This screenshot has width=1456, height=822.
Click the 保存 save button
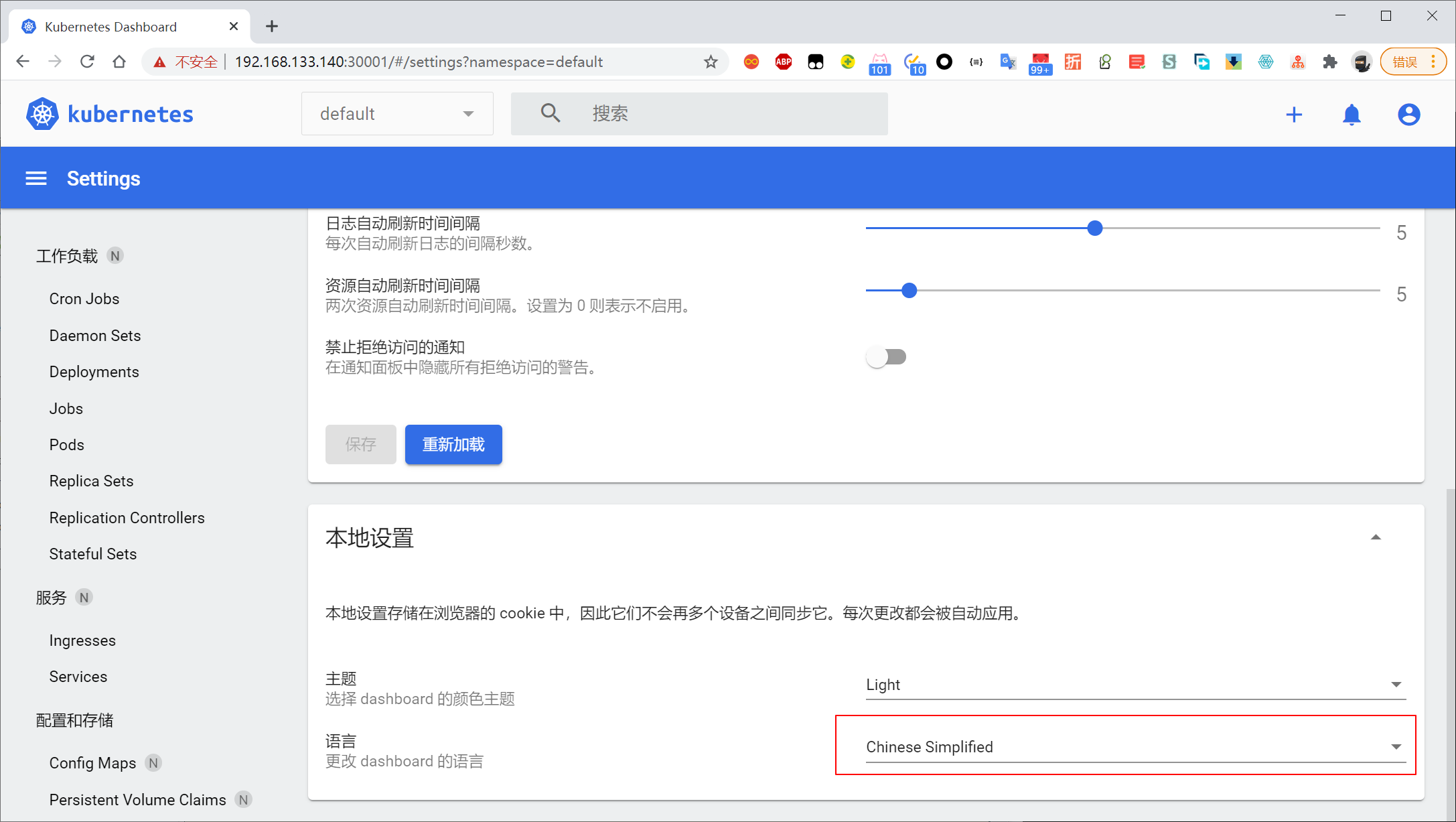click(x=360, y=444)
